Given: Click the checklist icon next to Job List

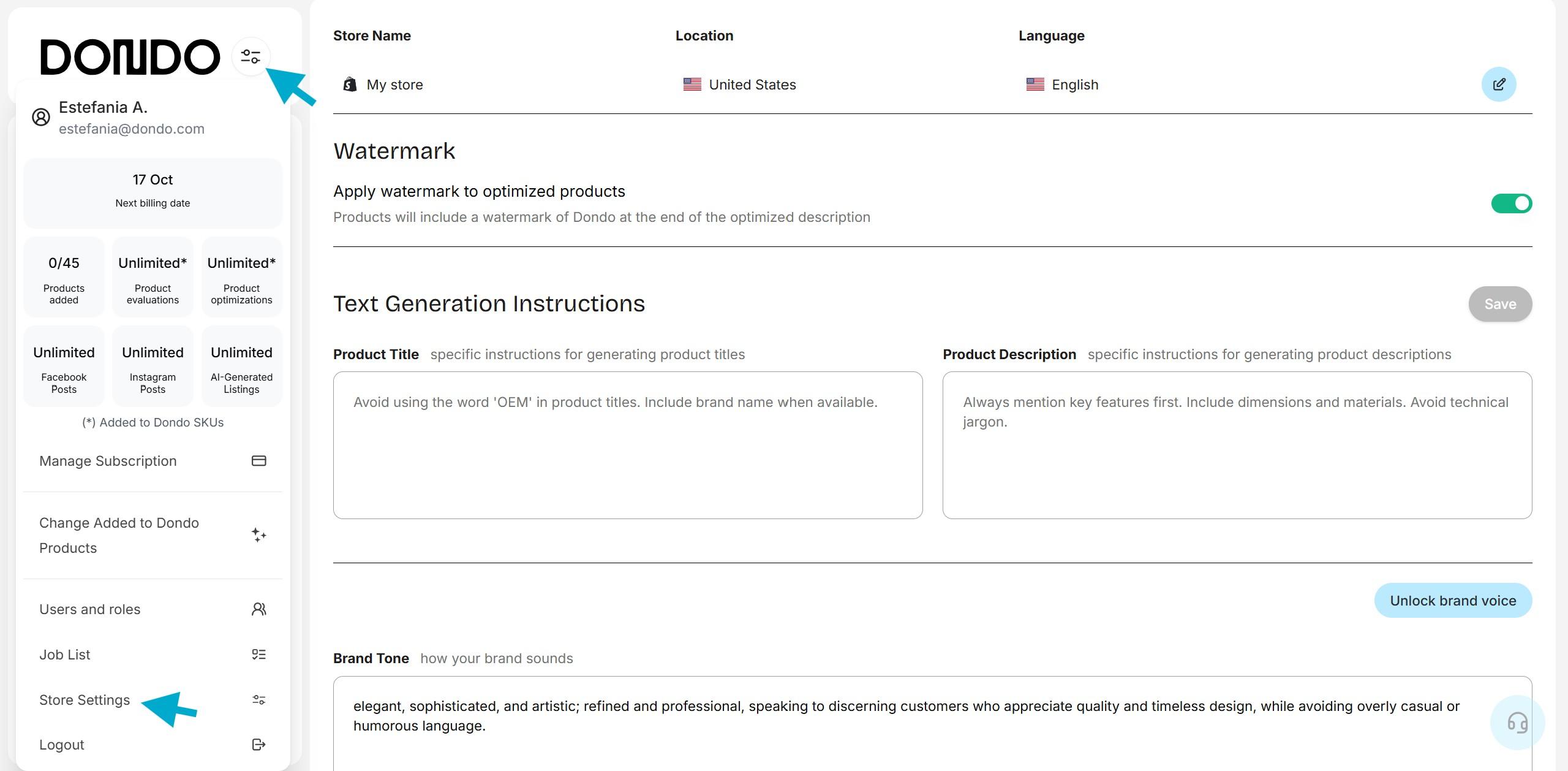Looking at the screenshot, I should (258, 655).
